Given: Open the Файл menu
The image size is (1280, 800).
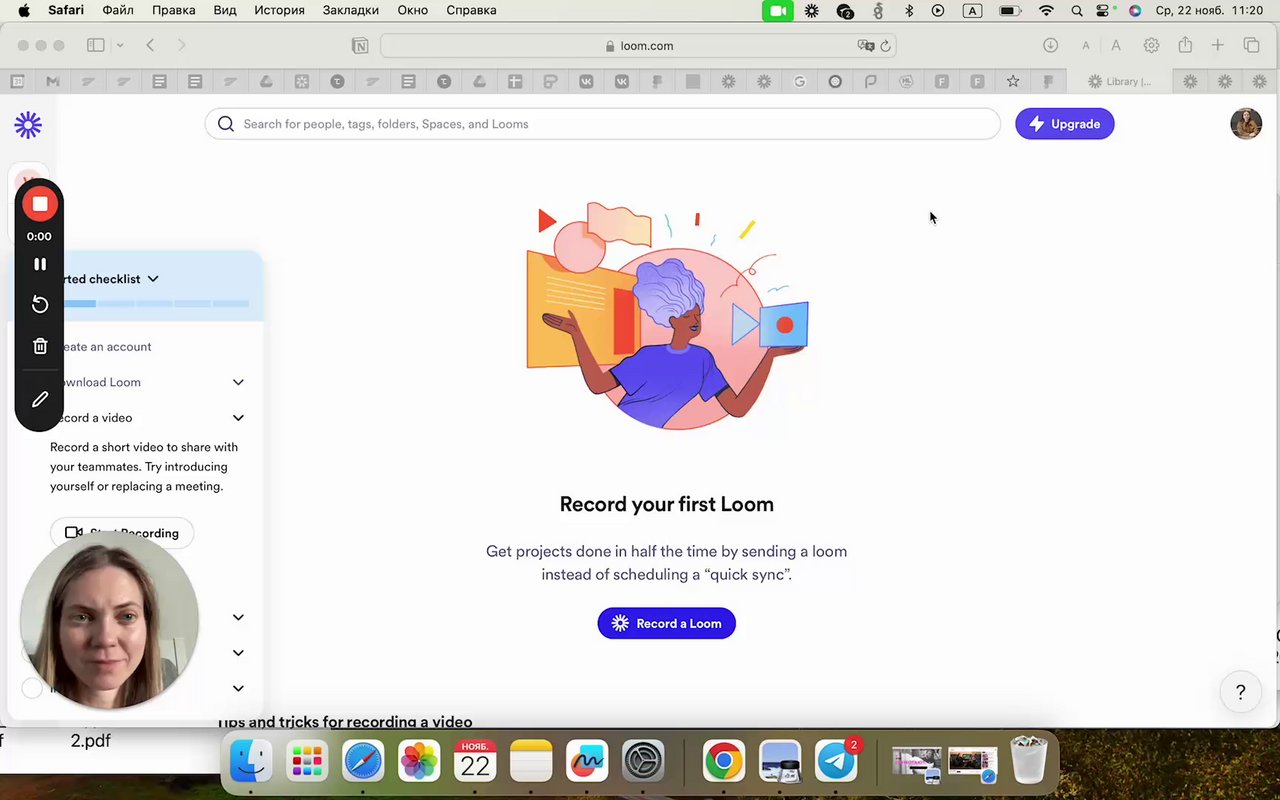Looking at the screenshot, I should coord(118,10).
